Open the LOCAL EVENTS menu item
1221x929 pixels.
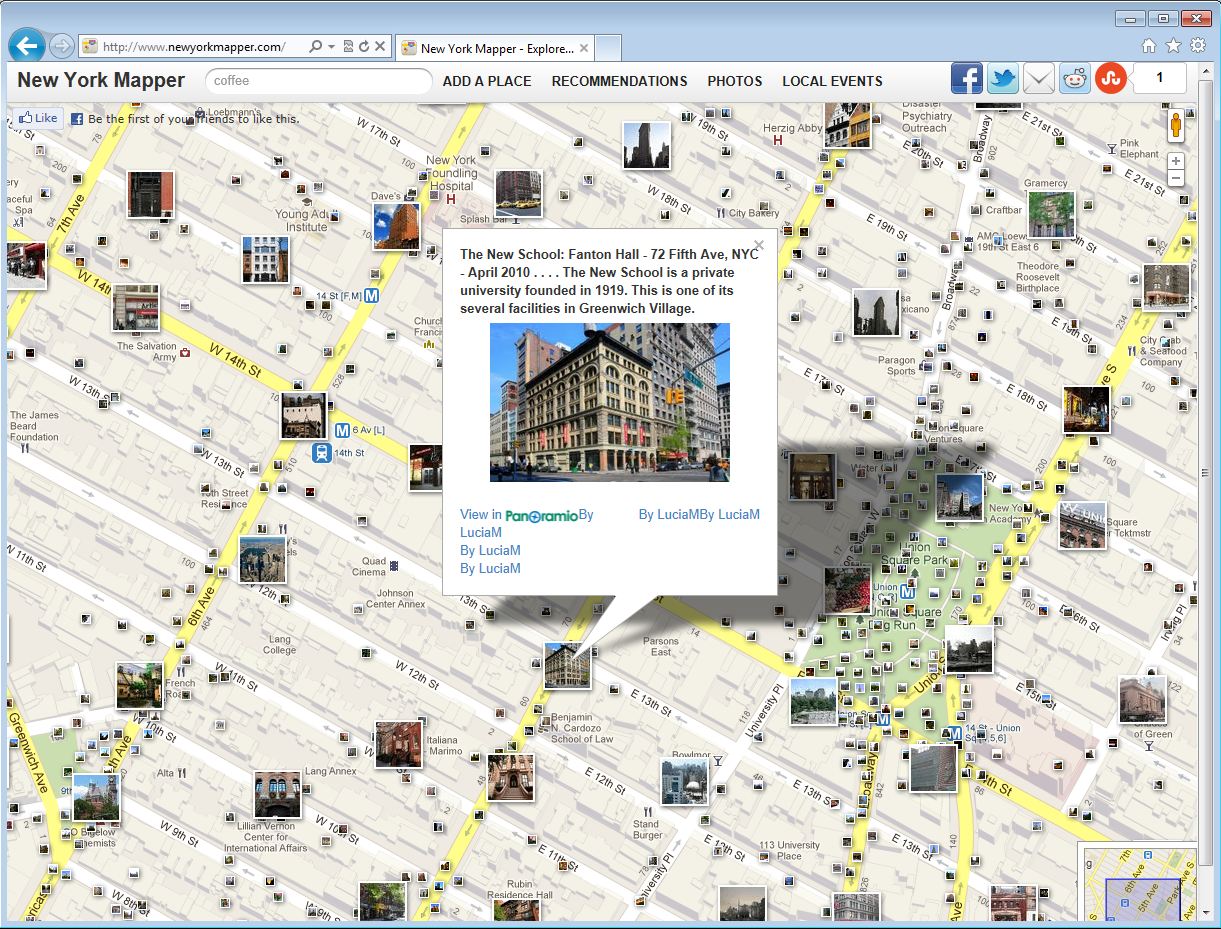832,81
